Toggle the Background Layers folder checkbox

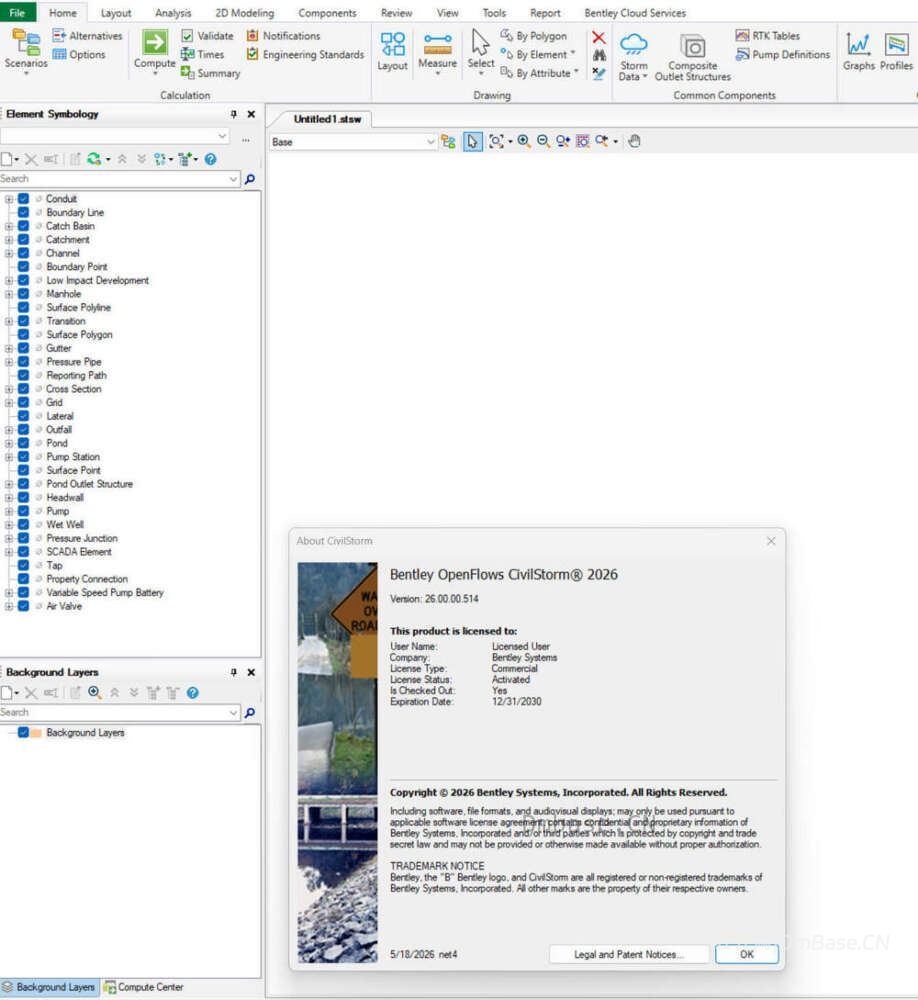(24, 732)
